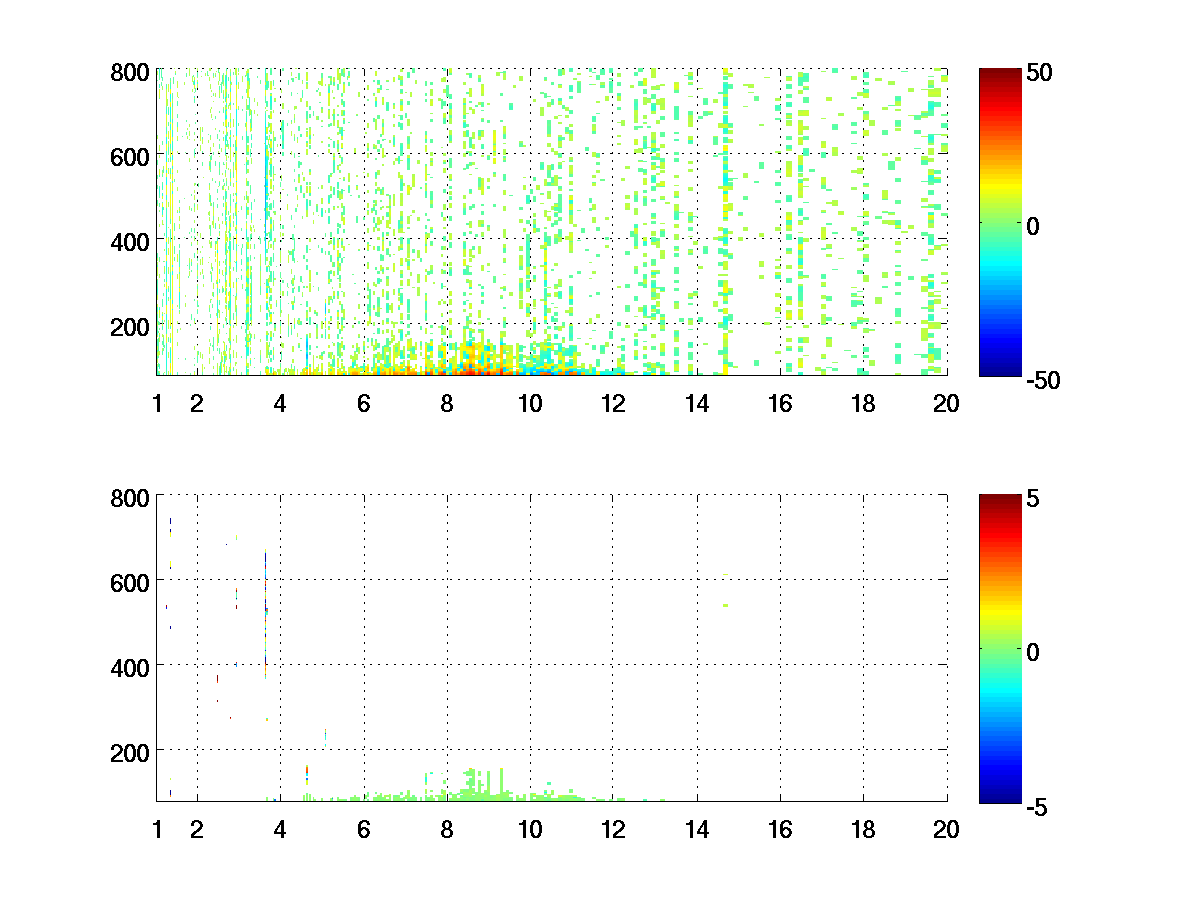Viewport: 1200px width, 900px height.
Task: Click the 200 y-axis tick of lower plot
Action: (130, 751)
